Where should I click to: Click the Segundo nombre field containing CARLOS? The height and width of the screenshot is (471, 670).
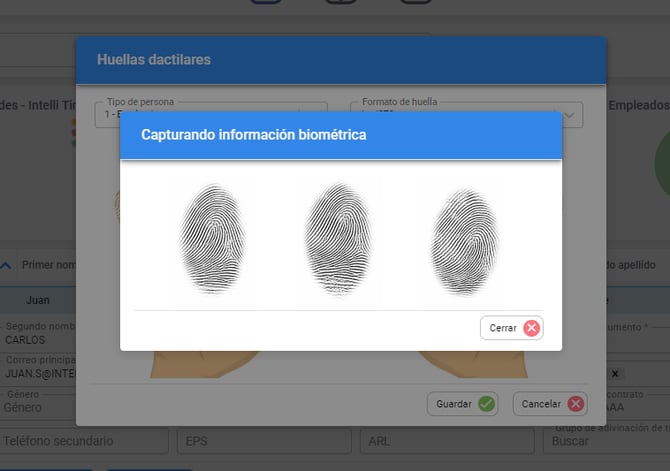point(38,339)
